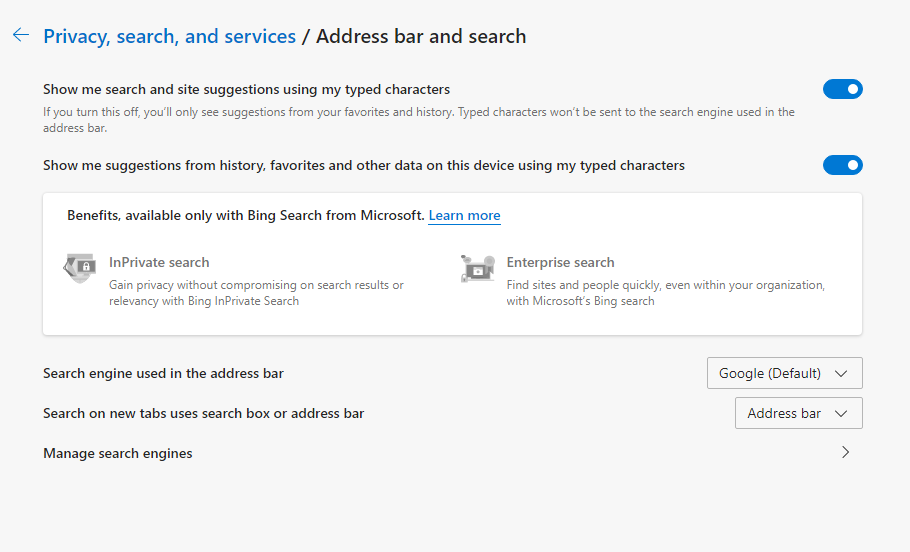Image resolution: width=910 pixels, height=552 pixels.
Task: Click the Enterprise search icon
Action: click(x=477, y=268)
